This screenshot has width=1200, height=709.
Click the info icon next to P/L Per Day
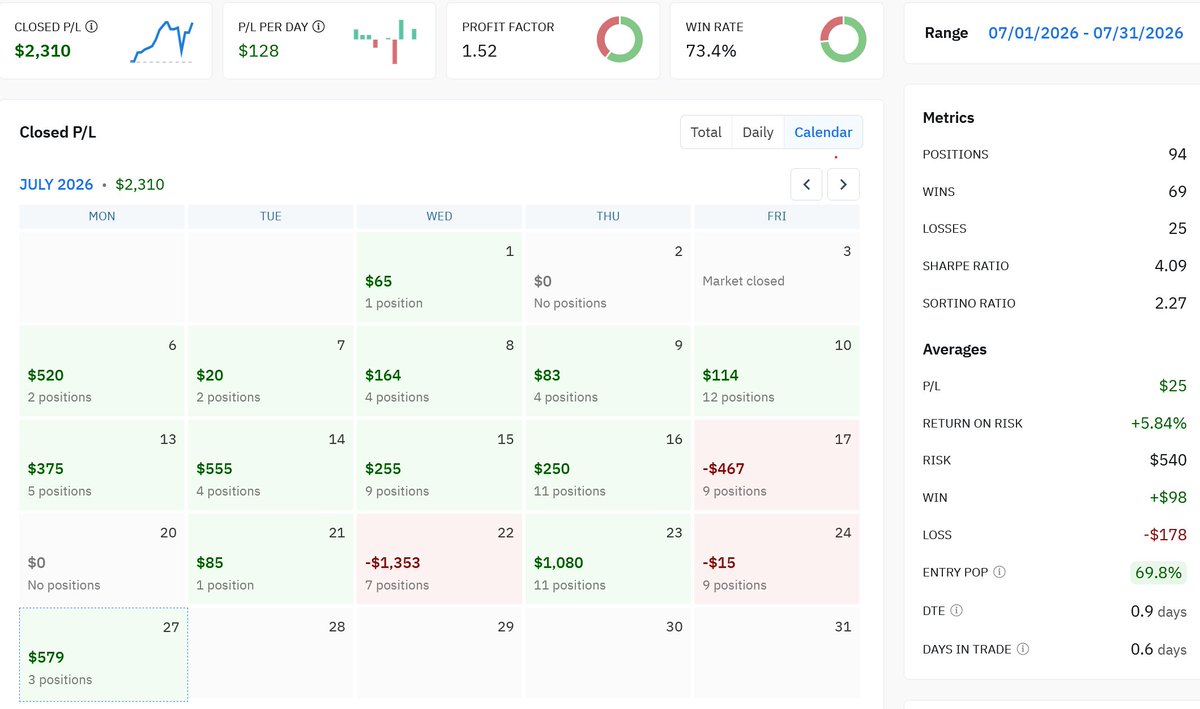pos(319,27)
